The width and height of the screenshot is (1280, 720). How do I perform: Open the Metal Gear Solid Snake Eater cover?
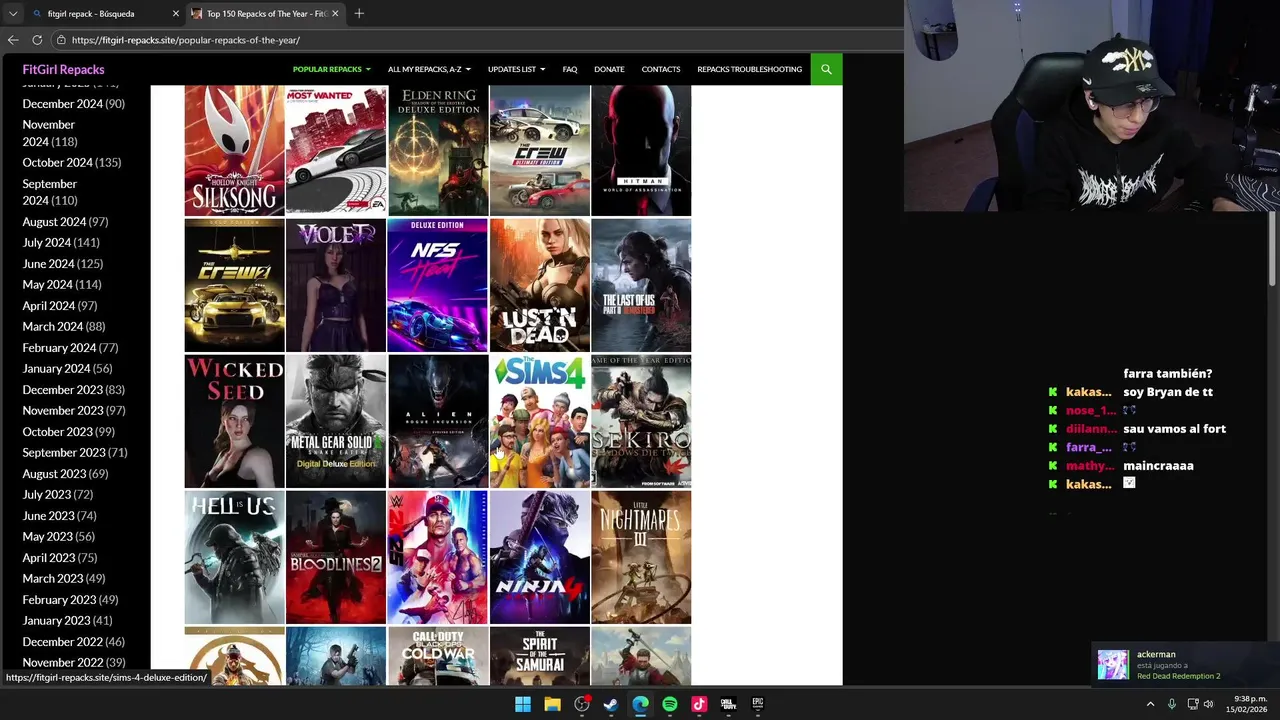coord(336,421)
